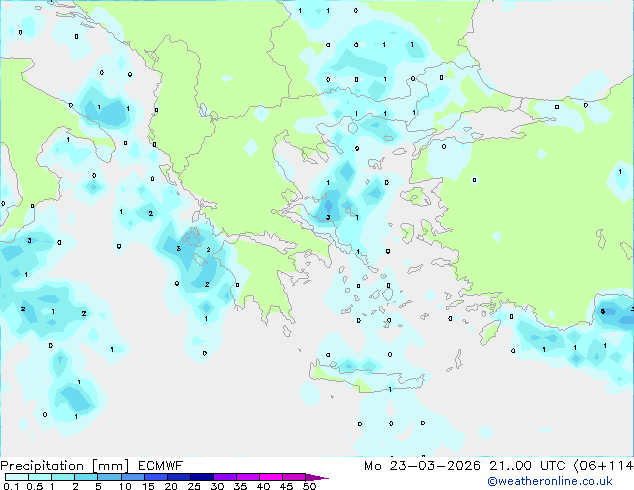Click the '[mm]' unit label
The height and width of the screenshot is (490, 634).
coord(110,466)
